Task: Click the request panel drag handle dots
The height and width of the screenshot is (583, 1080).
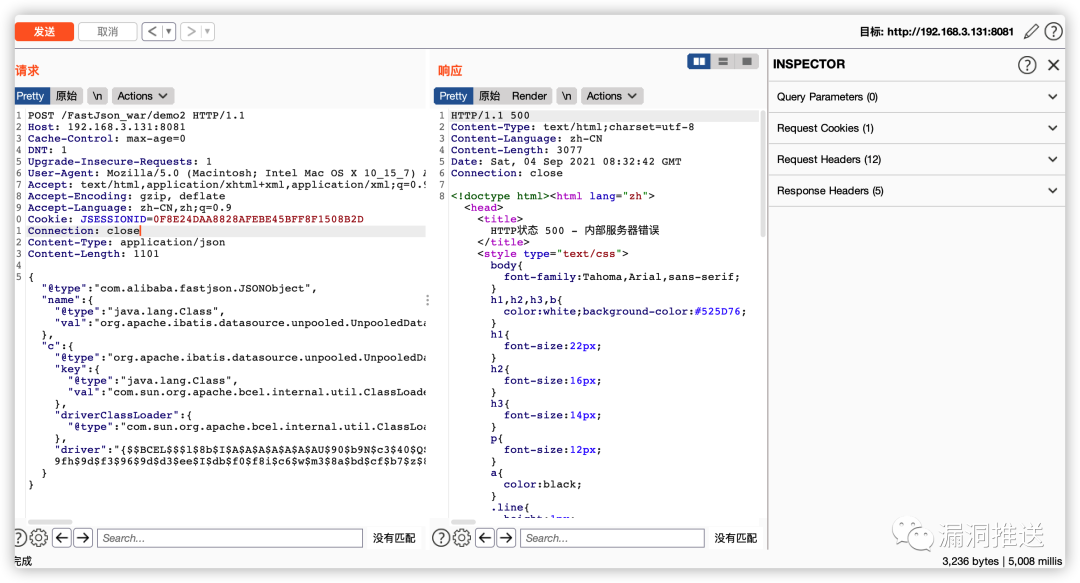Action: click(x=427, y=300)
